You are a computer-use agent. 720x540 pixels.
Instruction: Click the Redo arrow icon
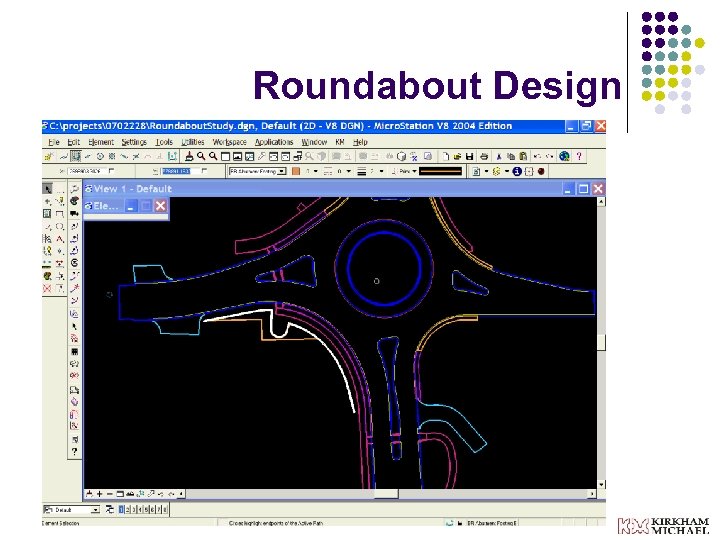click(x=549, y=157)
